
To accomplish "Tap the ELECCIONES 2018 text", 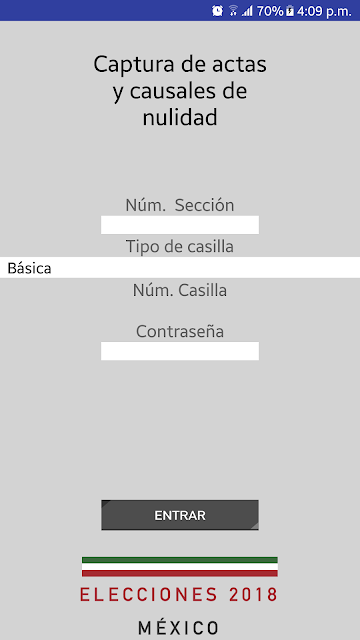I will click(179, 595).
